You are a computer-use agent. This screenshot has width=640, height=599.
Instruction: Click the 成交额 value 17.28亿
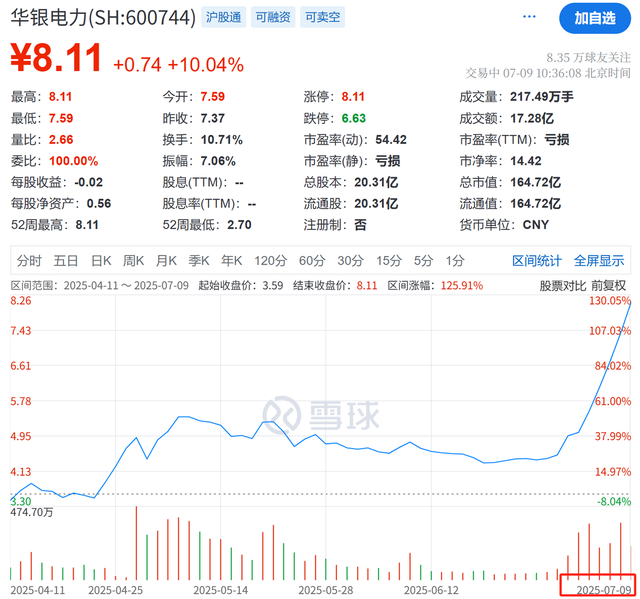click(532, 118)
